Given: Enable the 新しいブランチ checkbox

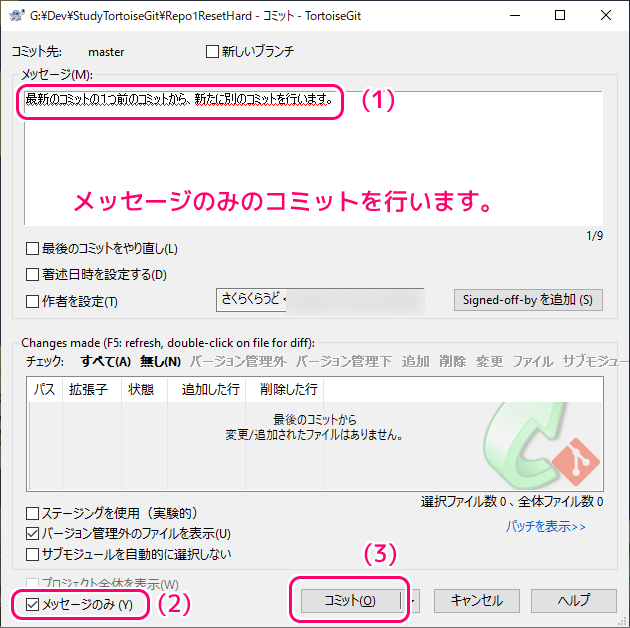Looking at the screenshot, I should tap(212, 51).
